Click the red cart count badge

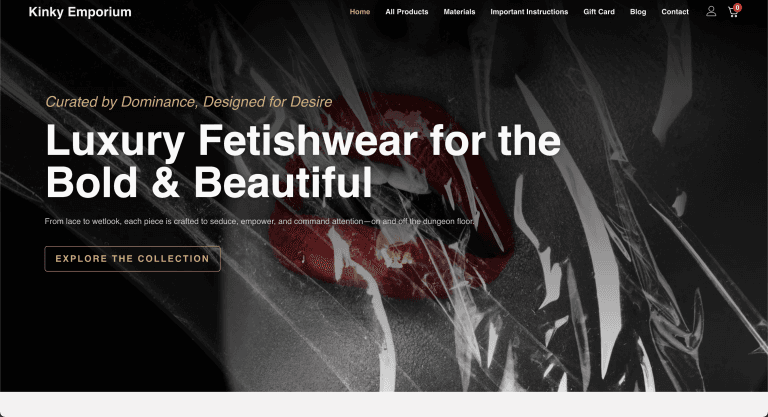click(x=737, y=7)
